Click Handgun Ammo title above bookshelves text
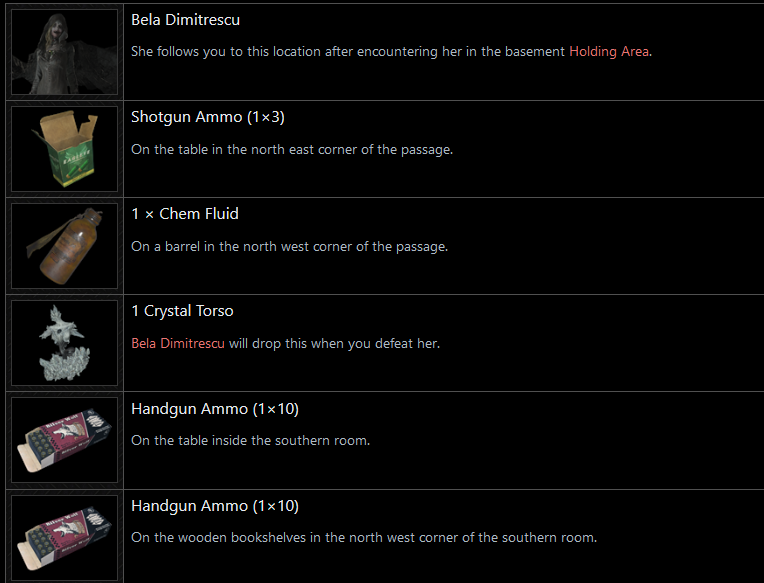The height and width of the screenshot is (583, 764). click(215, 505)
